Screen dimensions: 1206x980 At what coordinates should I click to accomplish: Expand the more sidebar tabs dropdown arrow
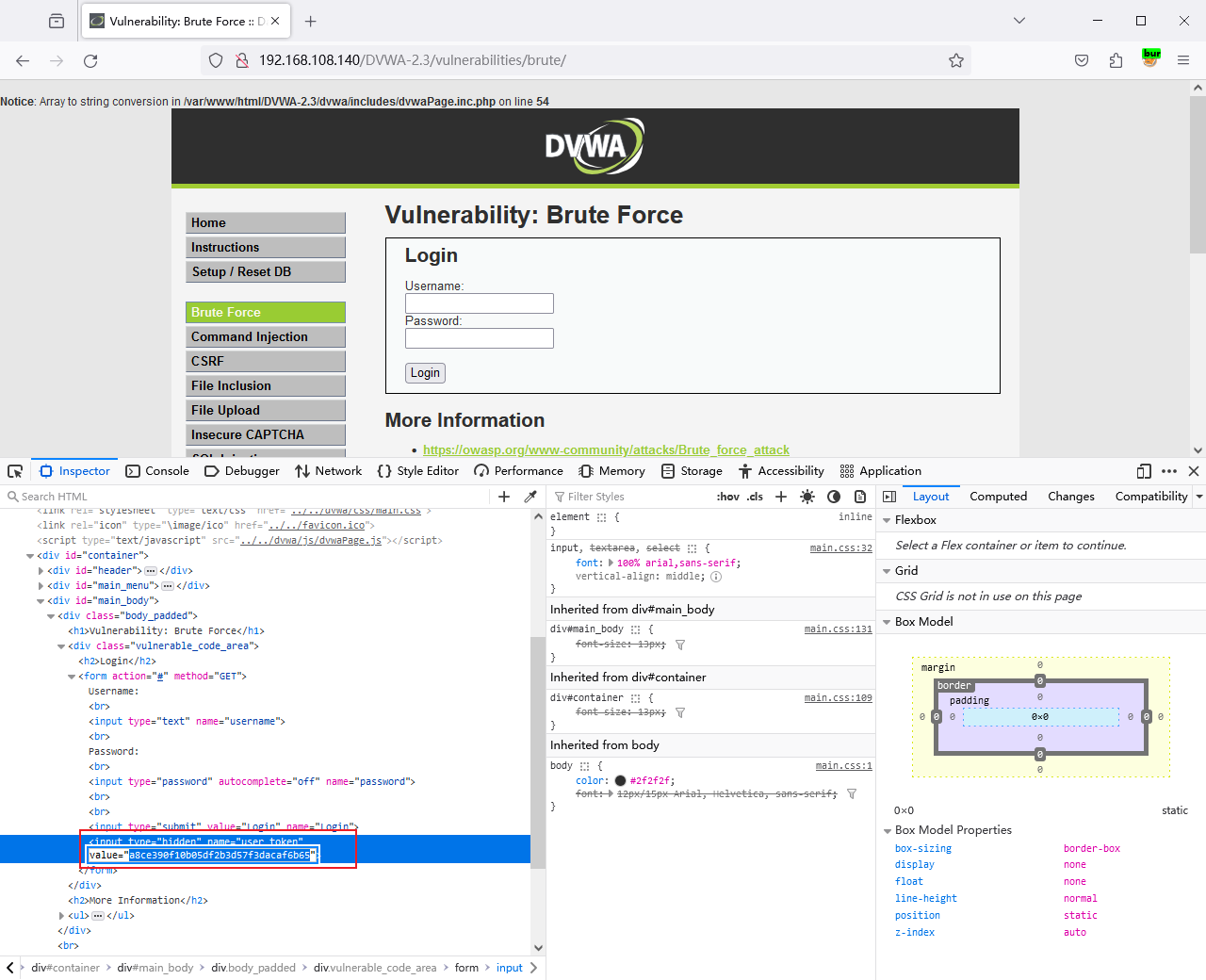1199,497
